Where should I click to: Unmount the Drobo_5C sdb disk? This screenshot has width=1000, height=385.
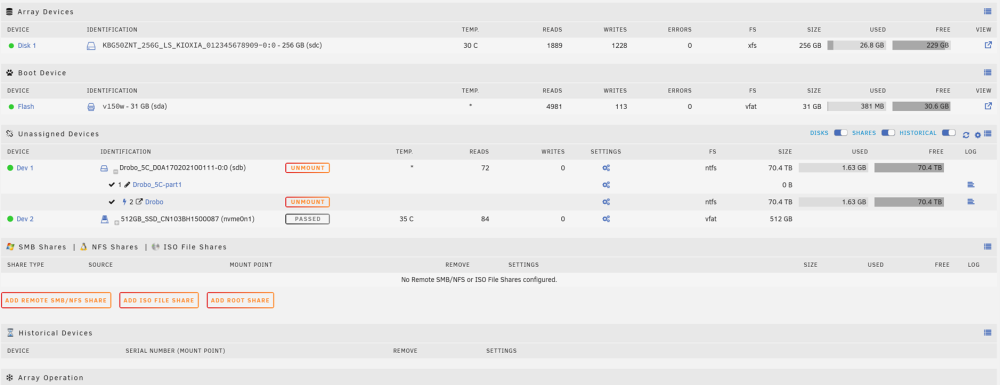coord(307,168)
